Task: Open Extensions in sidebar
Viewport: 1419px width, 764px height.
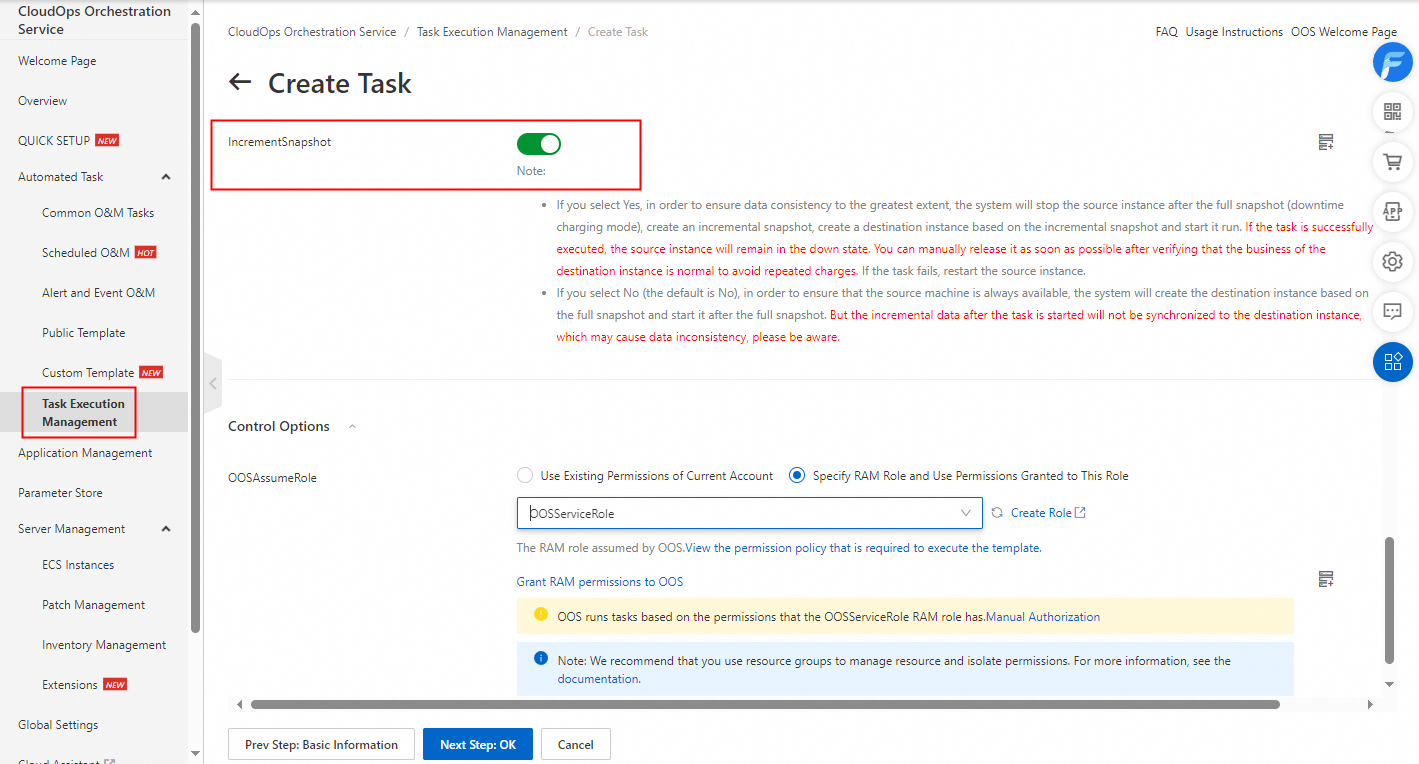Action: click(x=70, y=685)
